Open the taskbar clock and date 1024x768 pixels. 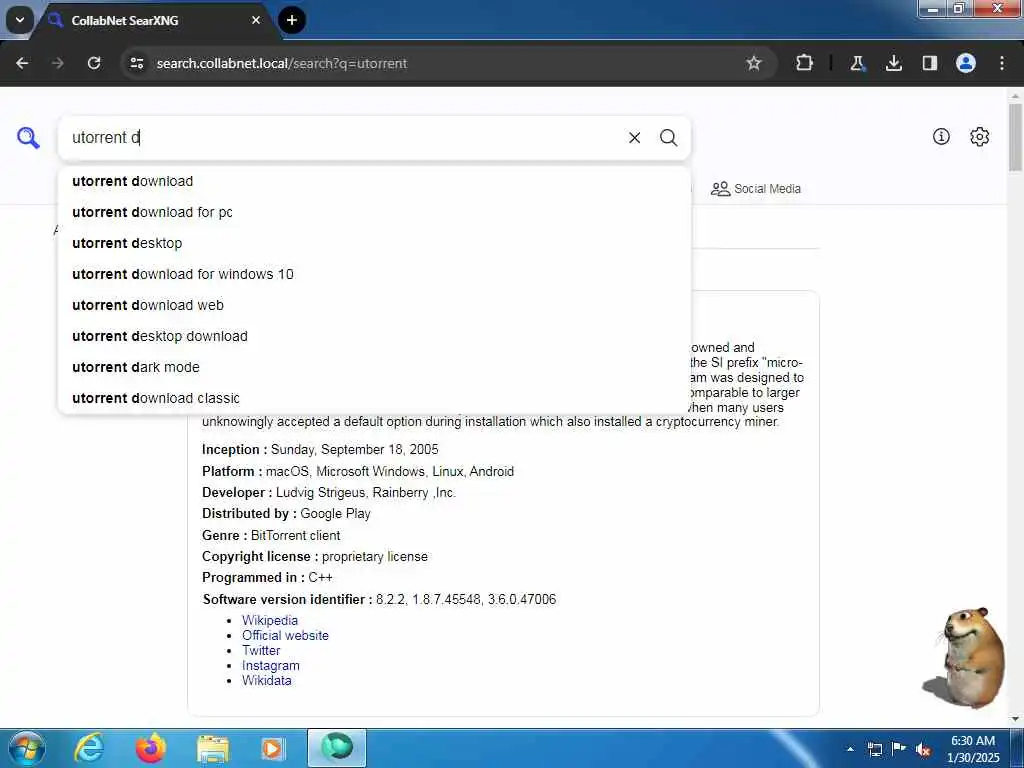click(973, 749)
